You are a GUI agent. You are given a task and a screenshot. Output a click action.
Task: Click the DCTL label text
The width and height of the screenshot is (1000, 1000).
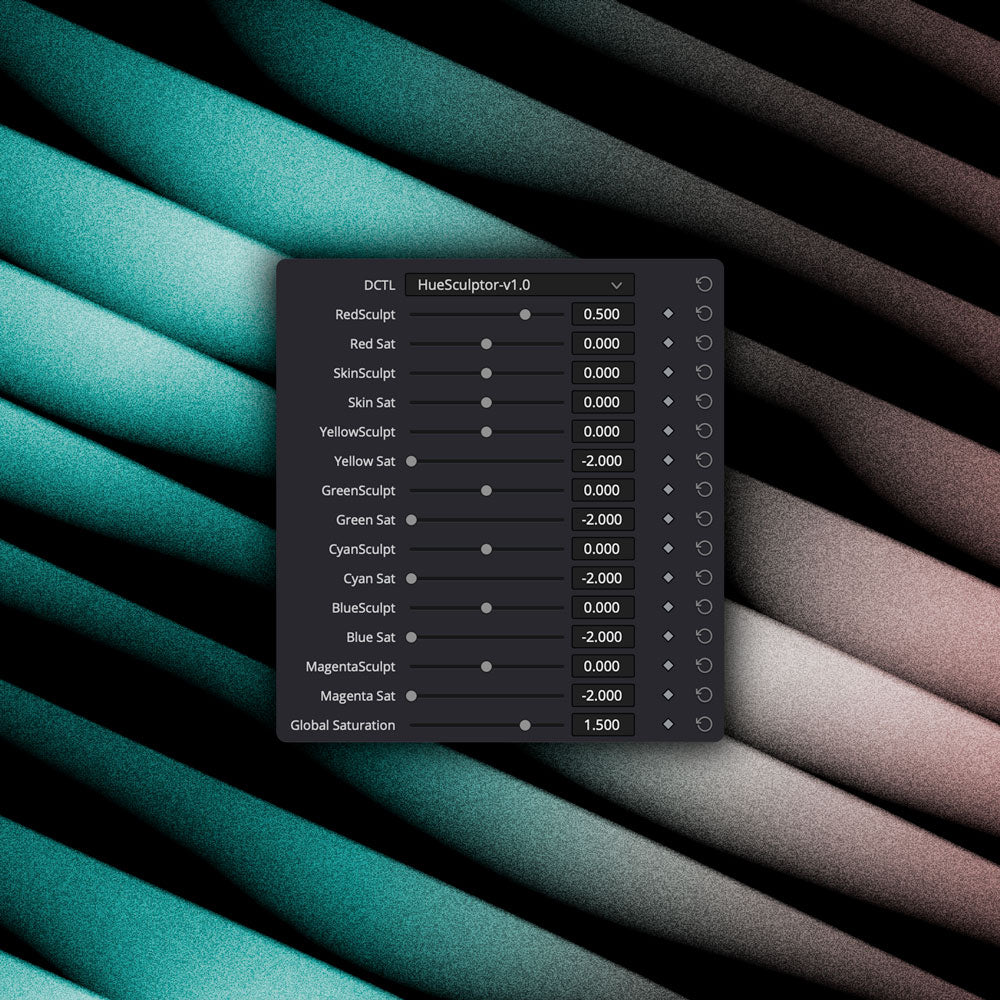point(379,285)
